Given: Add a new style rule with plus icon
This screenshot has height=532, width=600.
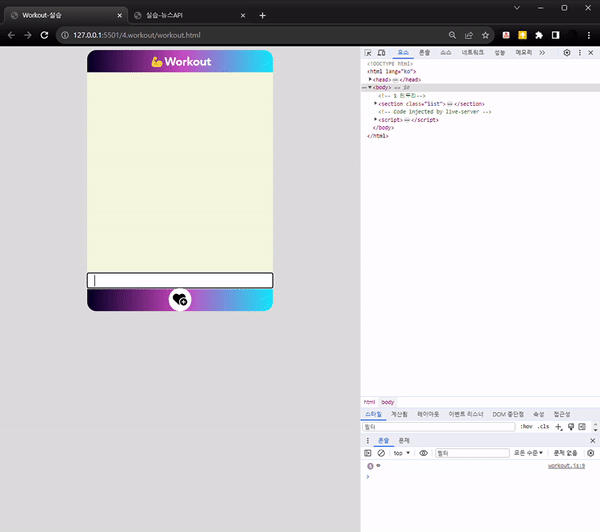Looking at the screenshot, I should pyautogui.click(x=559, y=427).
